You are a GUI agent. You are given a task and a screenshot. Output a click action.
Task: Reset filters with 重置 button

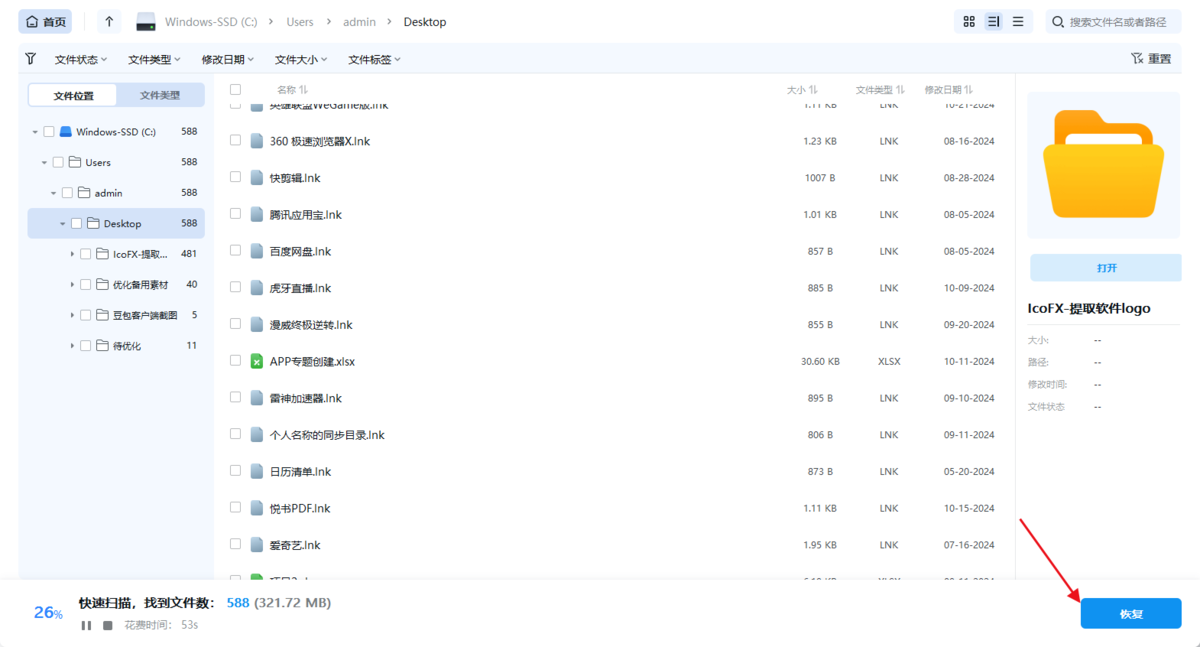click(1151, 59)
